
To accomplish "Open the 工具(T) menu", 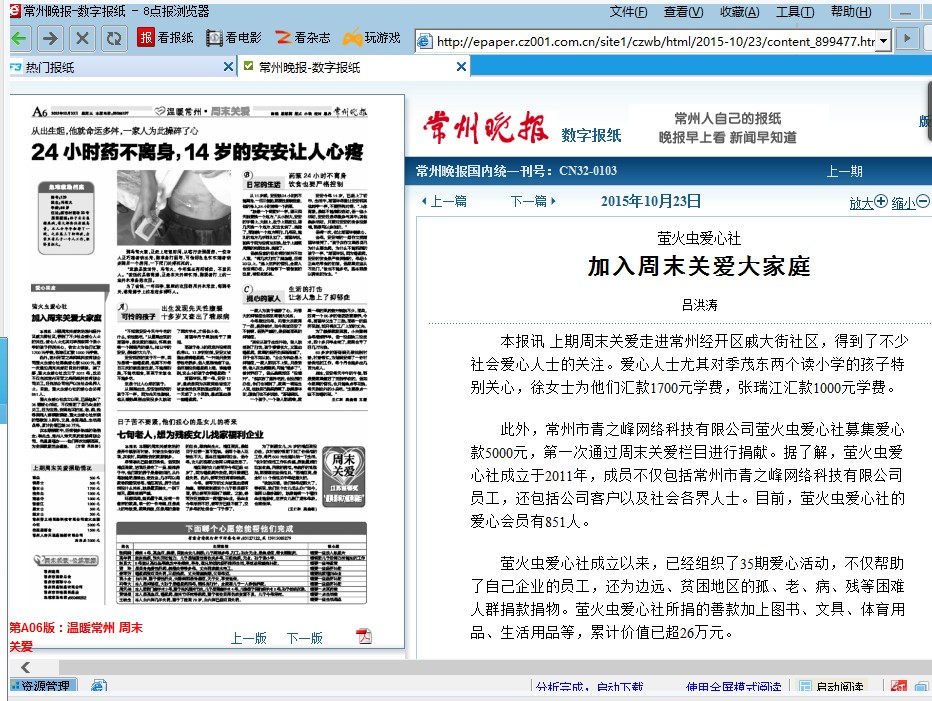I will [x=794, y=11].
